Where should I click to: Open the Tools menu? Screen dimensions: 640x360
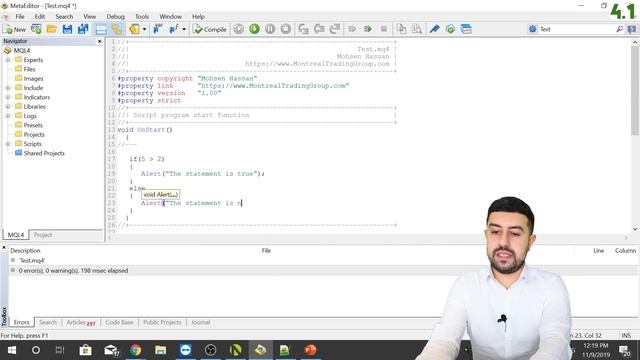click(x=142, y=16)
